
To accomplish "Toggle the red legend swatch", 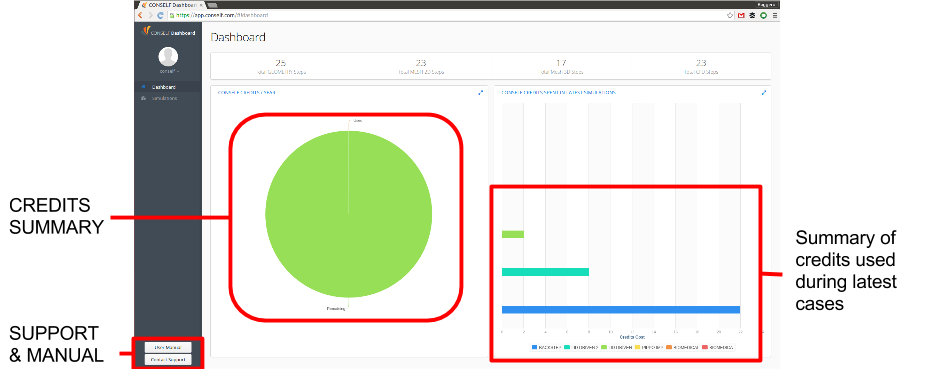I will (x=705, y=348).
